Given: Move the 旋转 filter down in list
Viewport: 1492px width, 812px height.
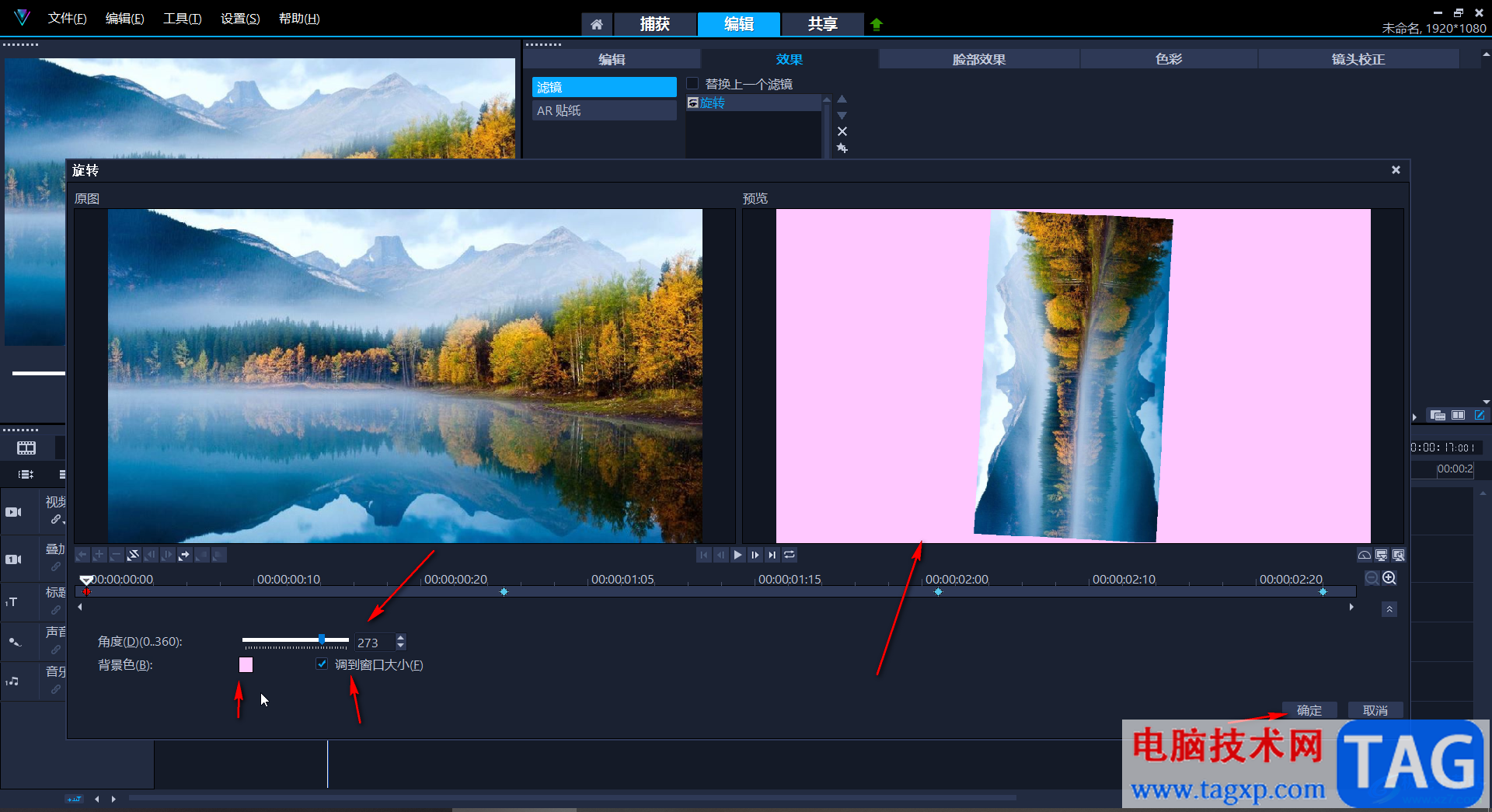Looking at the screenshot, I should pyautogui.click(x=842, y=115).
